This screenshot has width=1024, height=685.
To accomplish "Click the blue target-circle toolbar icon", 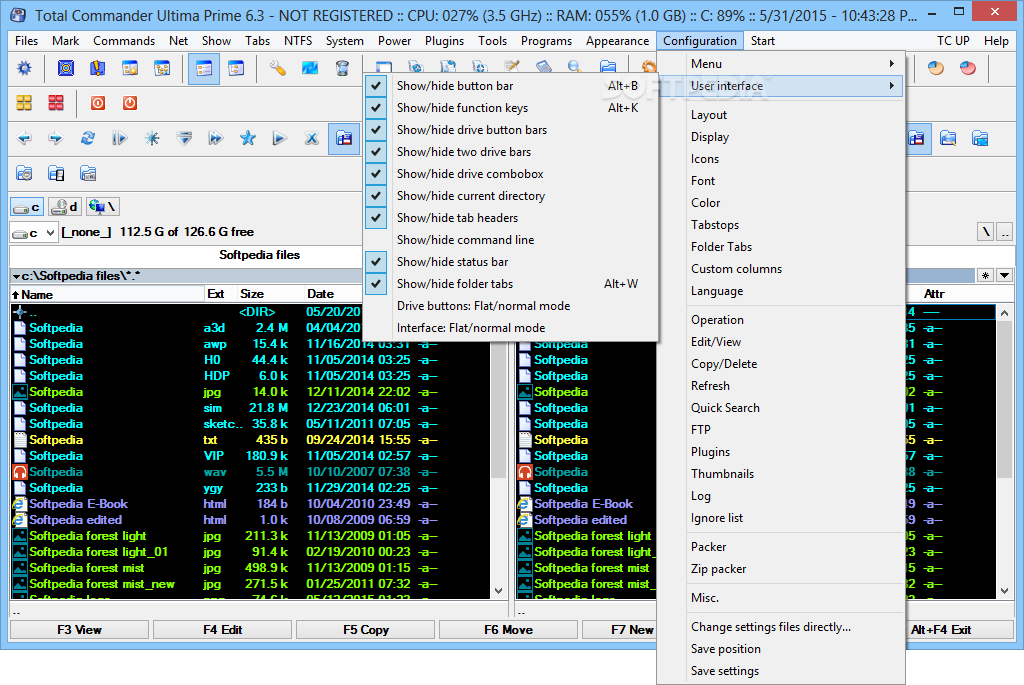I will [66, 68].
